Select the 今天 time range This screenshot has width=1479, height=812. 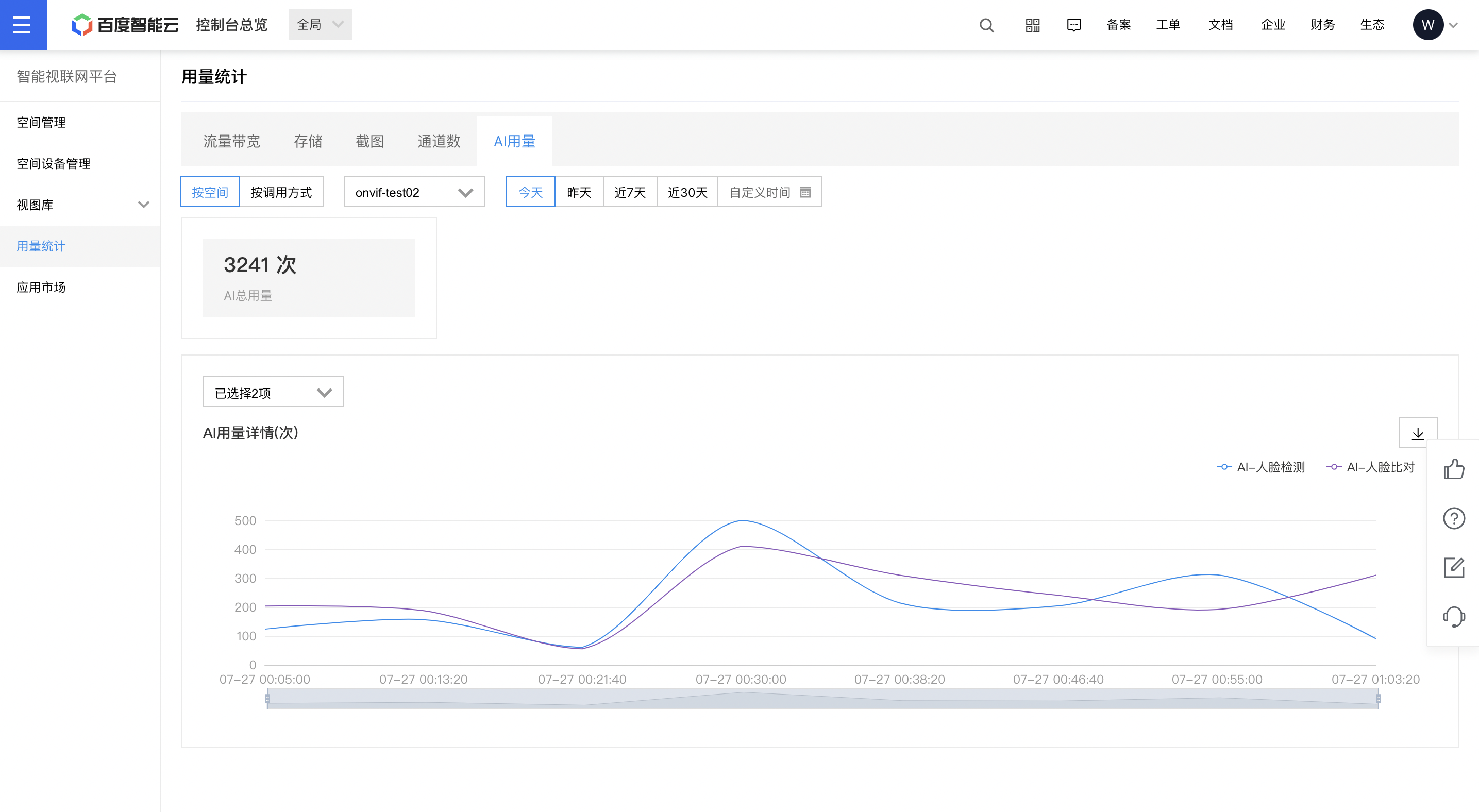pyautogui.click(x=530, y=192)
